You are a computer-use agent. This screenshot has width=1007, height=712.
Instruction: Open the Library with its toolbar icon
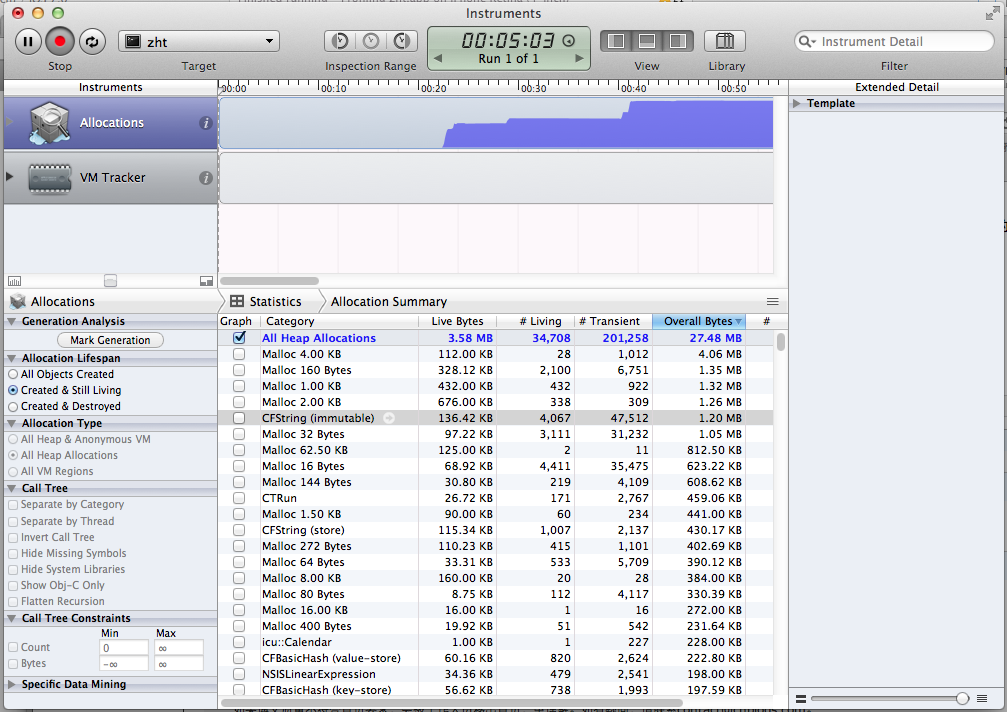[724, 41]
